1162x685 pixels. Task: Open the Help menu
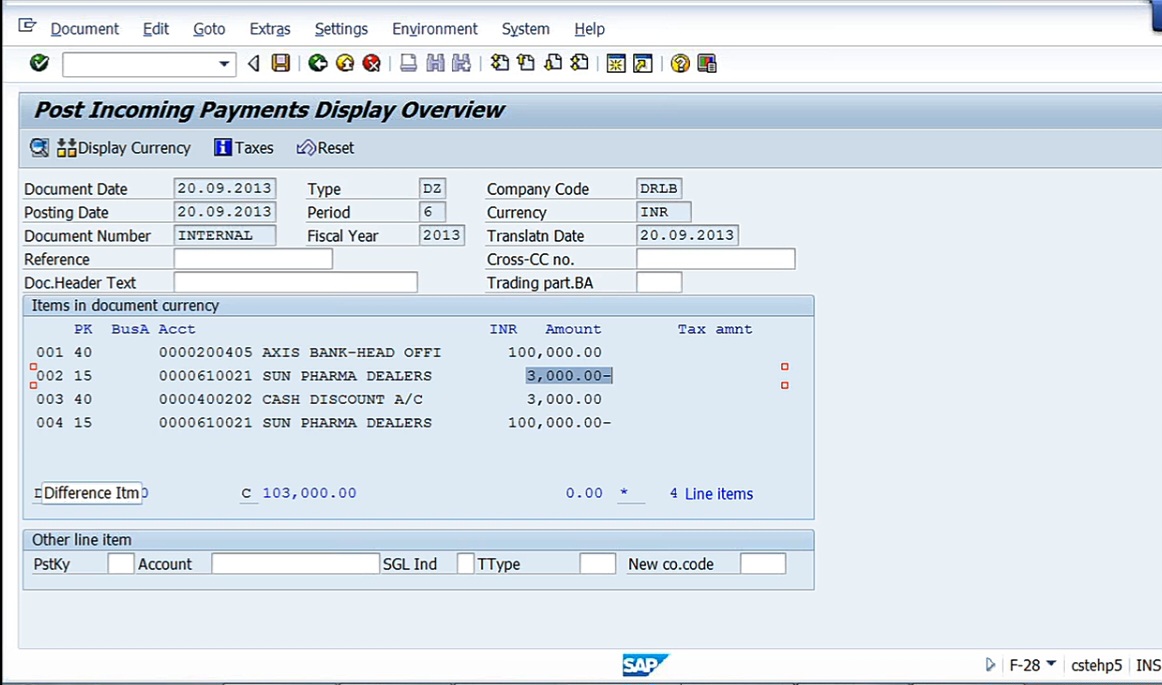coord(589,29)
